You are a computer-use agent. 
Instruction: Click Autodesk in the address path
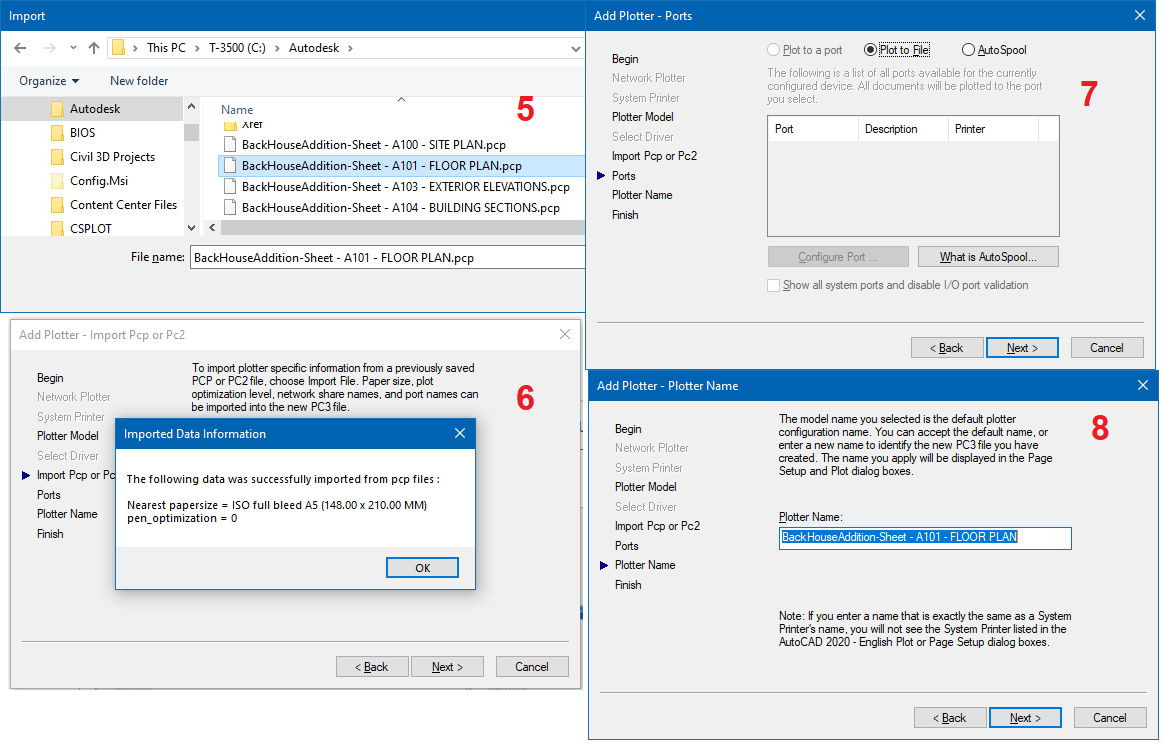[x=314, y=48]
